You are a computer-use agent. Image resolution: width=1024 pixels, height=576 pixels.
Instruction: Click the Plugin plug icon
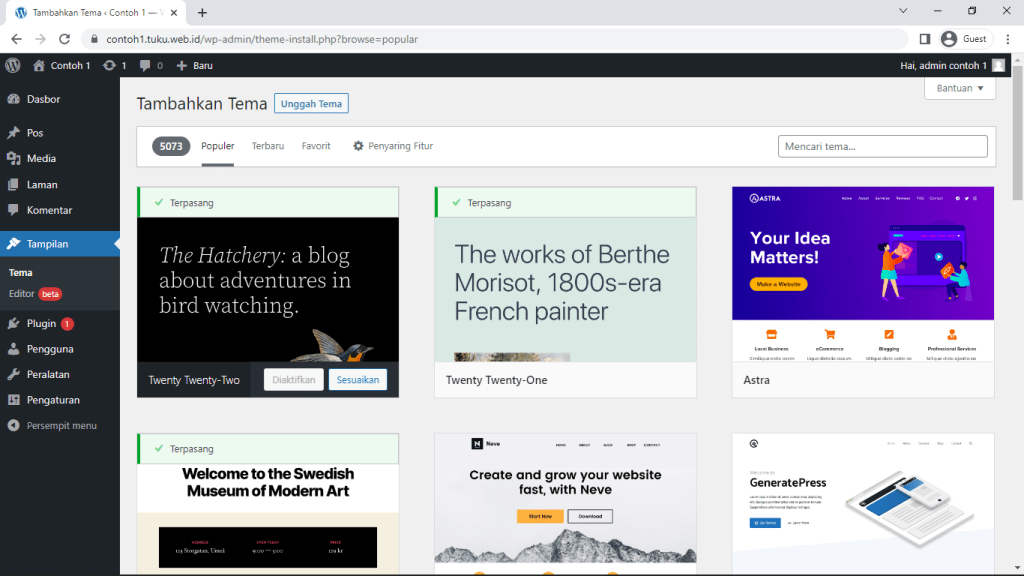pyautogui.click(x=13, y=323)
